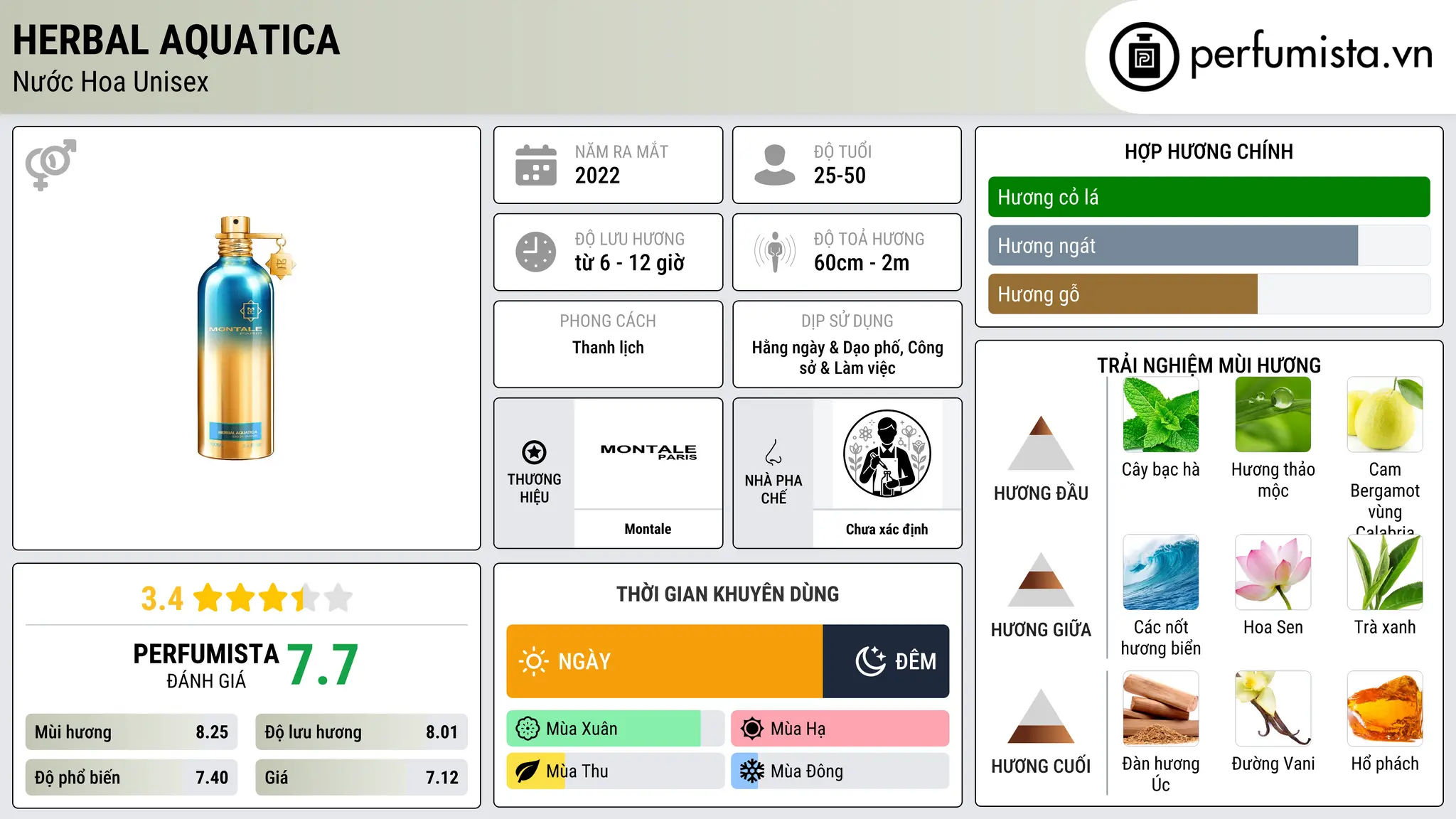This screenshot has height=819, width=1456.
Task: Click the base-note pyramid icon above Hương cuối
Action: click(1041, 716)
